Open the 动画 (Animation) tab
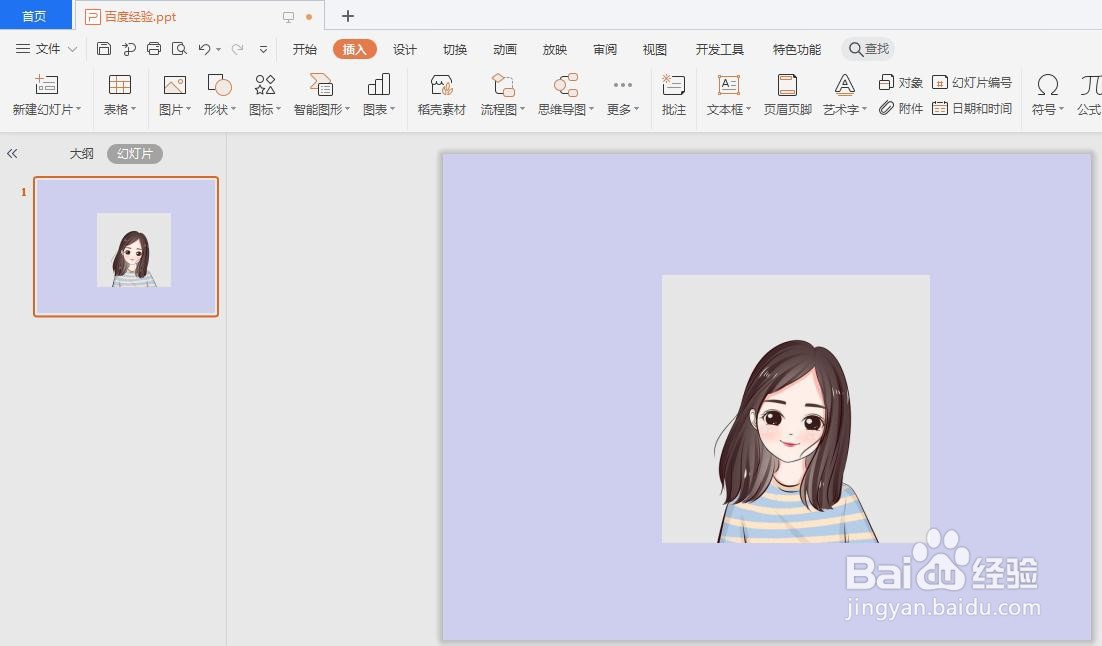Screen dimensions: 1102x646 point(504,48)
